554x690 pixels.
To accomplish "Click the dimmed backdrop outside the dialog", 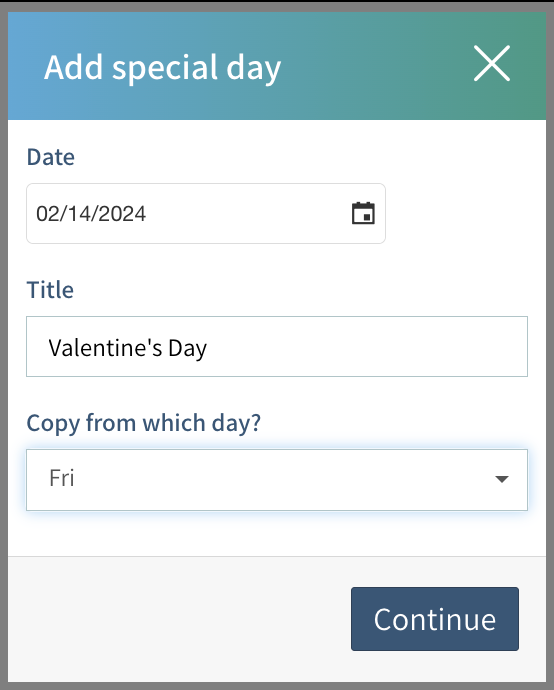I will pos(4,345).
